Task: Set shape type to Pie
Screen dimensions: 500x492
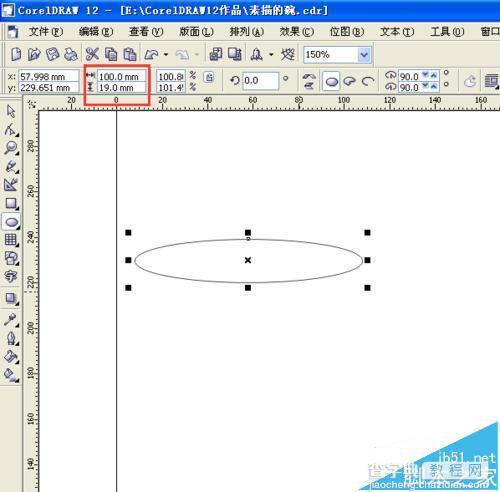Action: pos(349,81)
